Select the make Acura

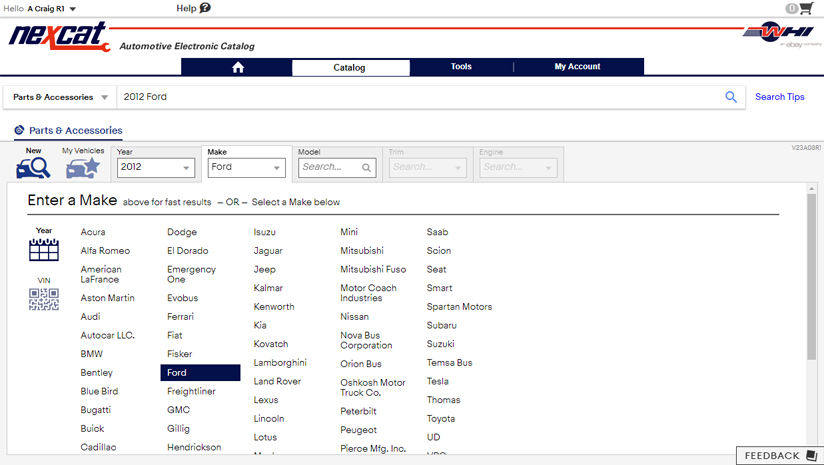click(93, 232)
